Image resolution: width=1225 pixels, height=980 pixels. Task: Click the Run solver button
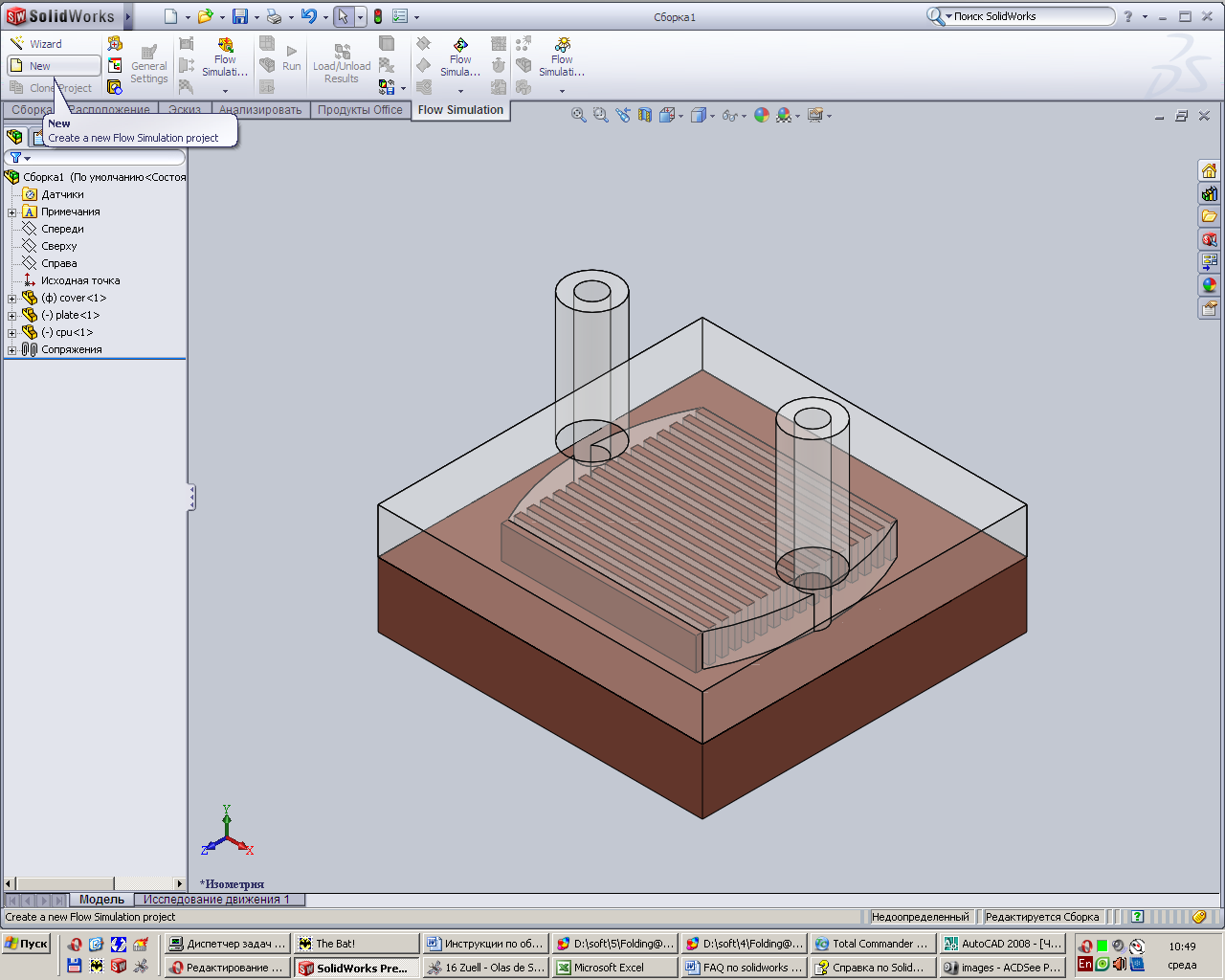pyautogui.click(x=291, y=58)
